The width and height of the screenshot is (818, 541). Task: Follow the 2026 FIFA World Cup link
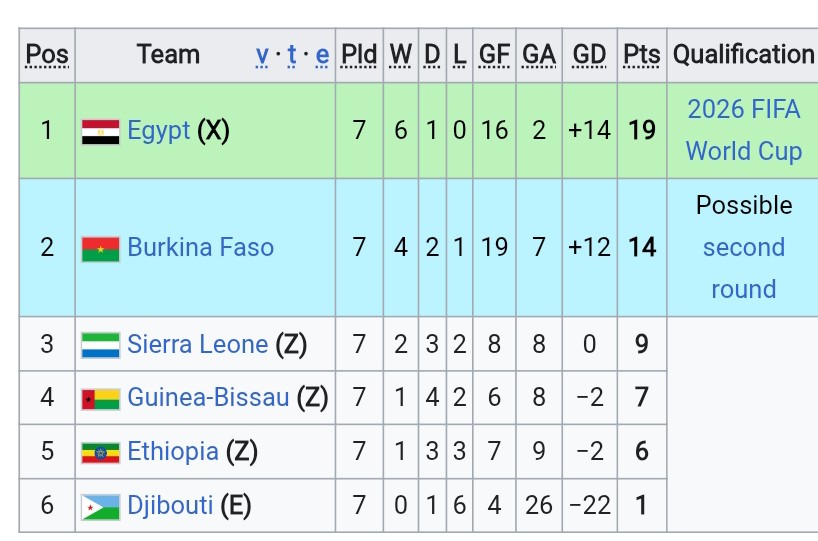743,130
